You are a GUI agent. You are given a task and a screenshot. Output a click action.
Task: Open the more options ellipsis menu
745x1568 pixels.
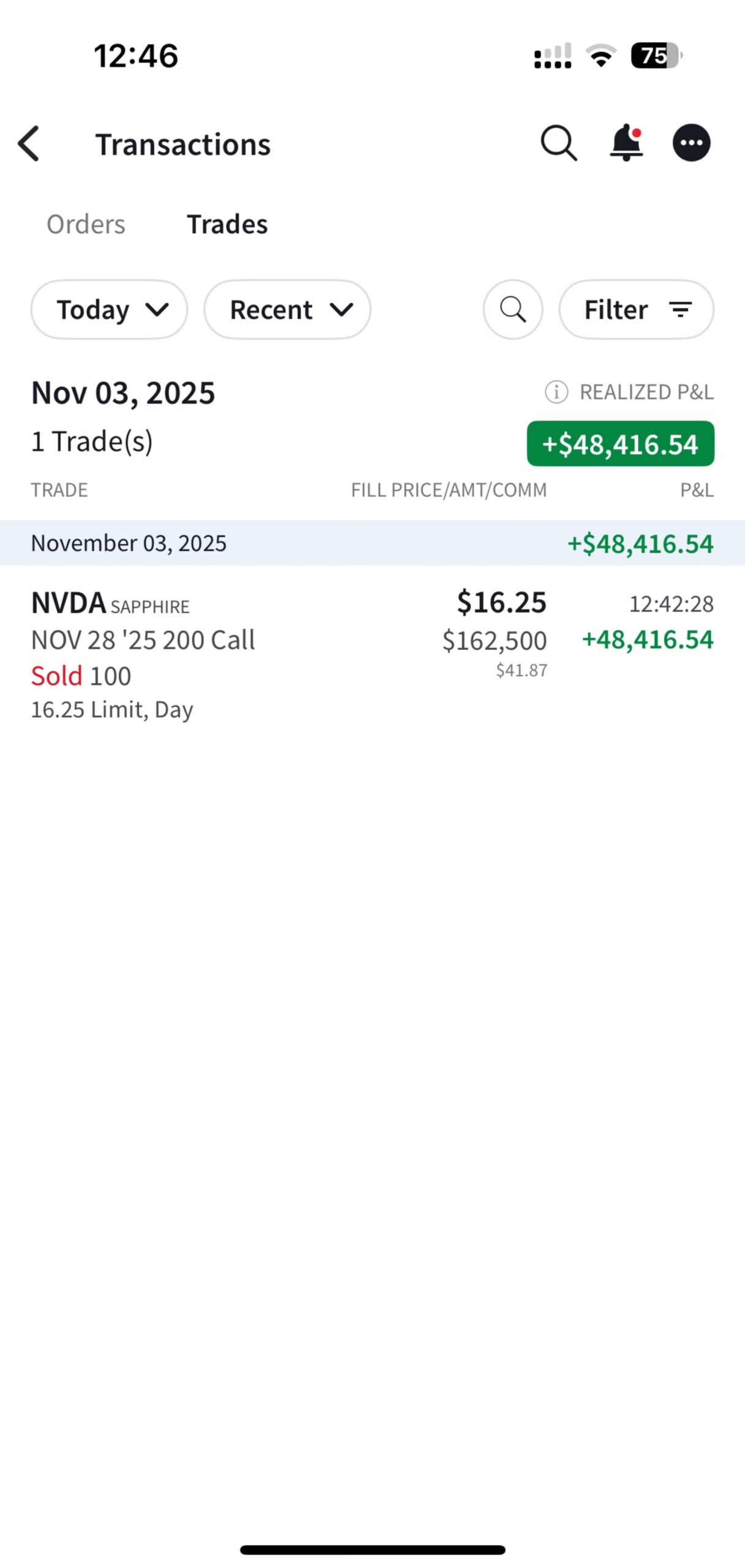coord(691,143)
